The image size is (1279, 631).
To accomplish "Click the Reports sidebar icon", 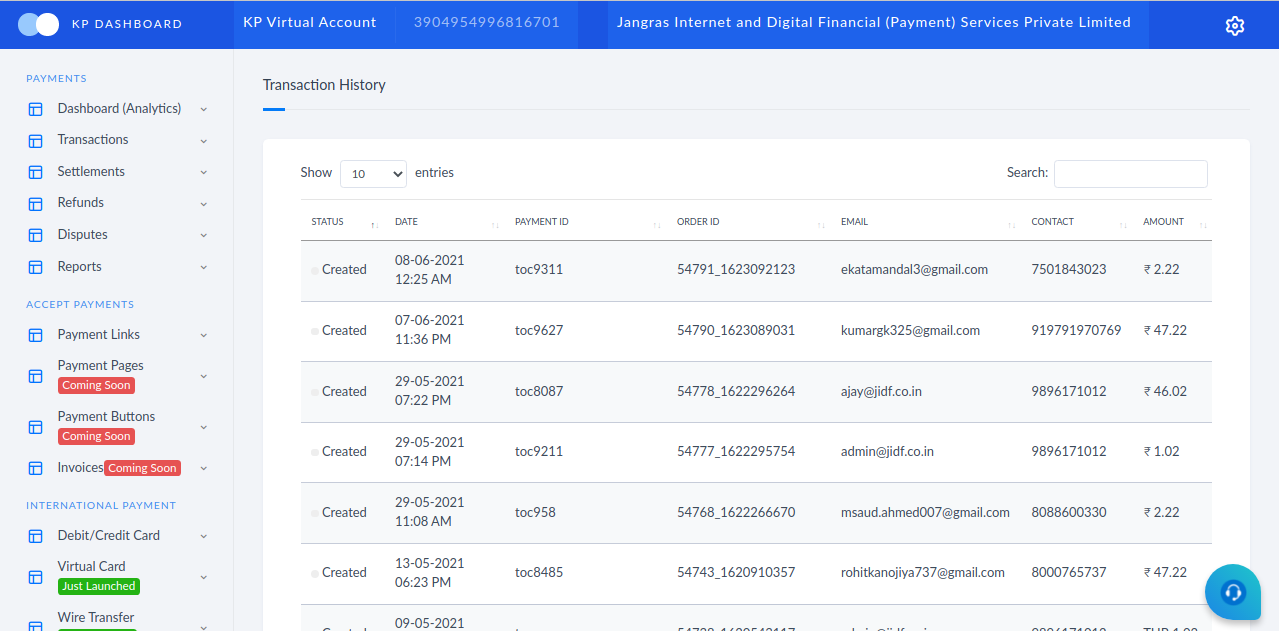I will pos(36,267).
